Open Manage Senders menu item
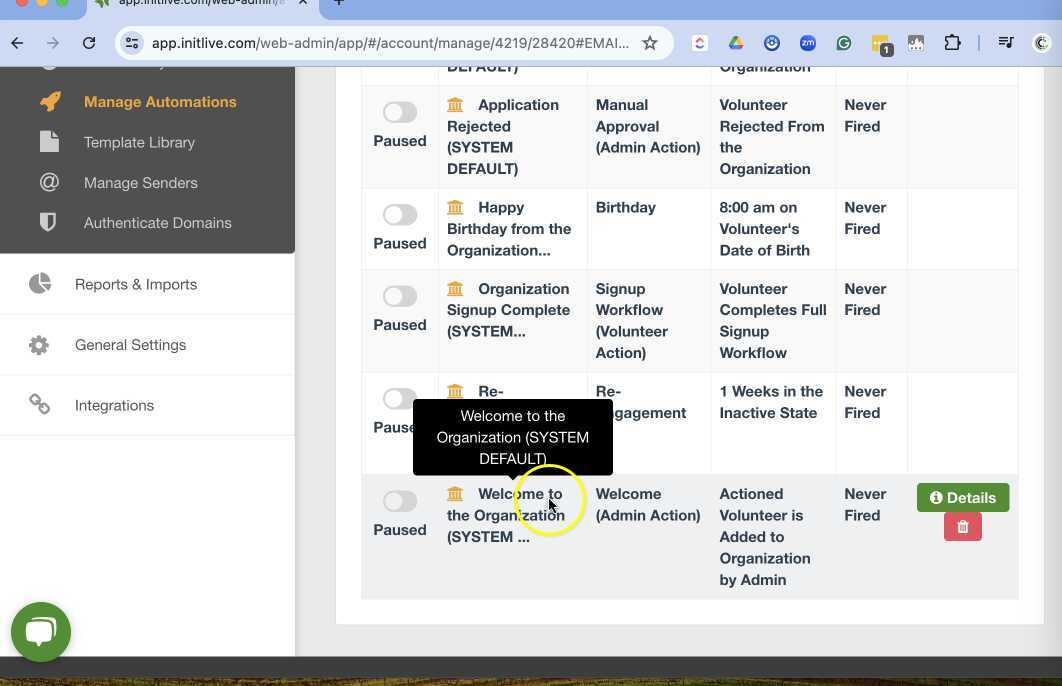The width and height of the screenshot is (1062, 686). 140,183
